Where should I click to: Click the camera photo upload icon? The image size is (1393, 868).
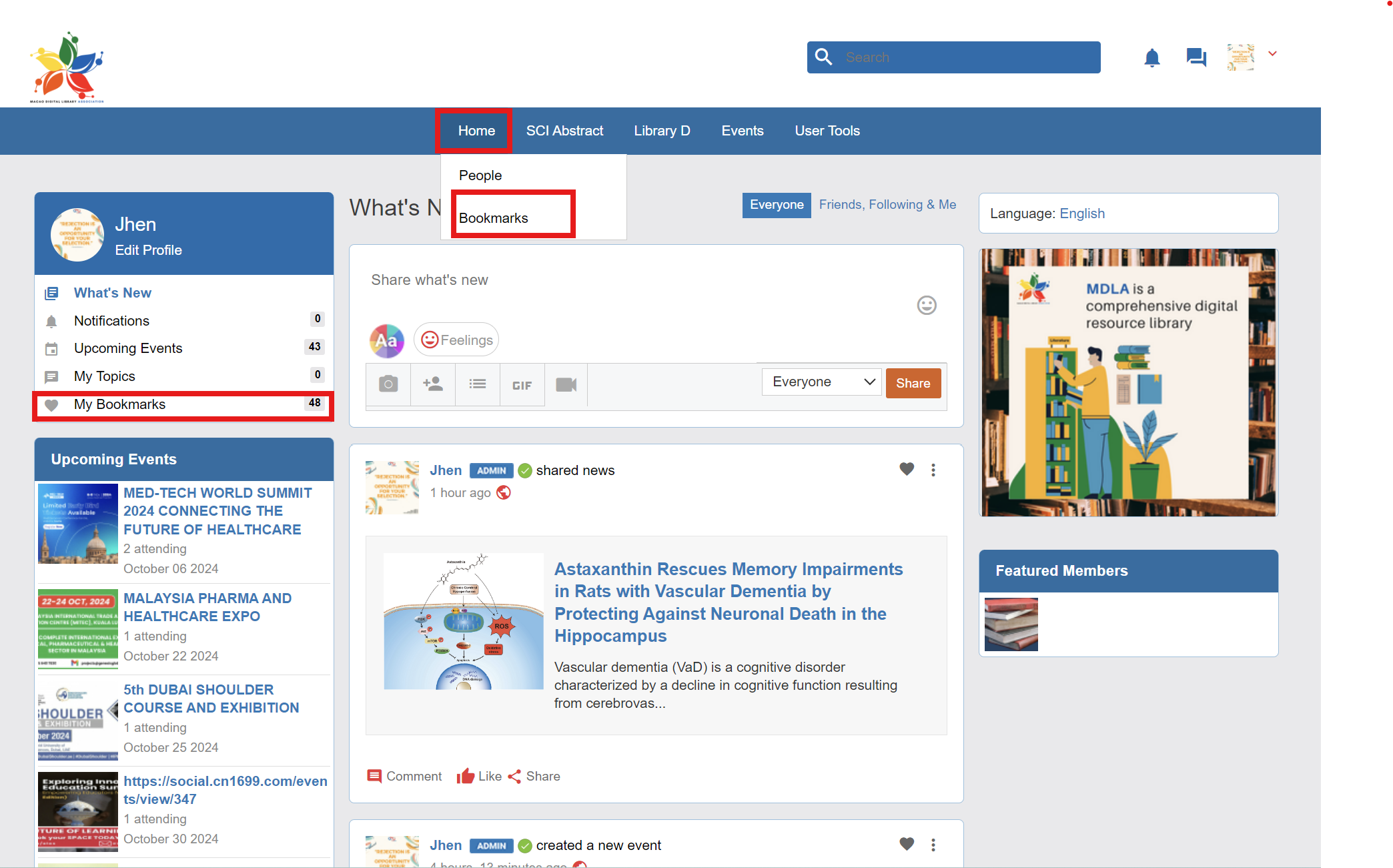pyautogui.click(x=388, y=384)
